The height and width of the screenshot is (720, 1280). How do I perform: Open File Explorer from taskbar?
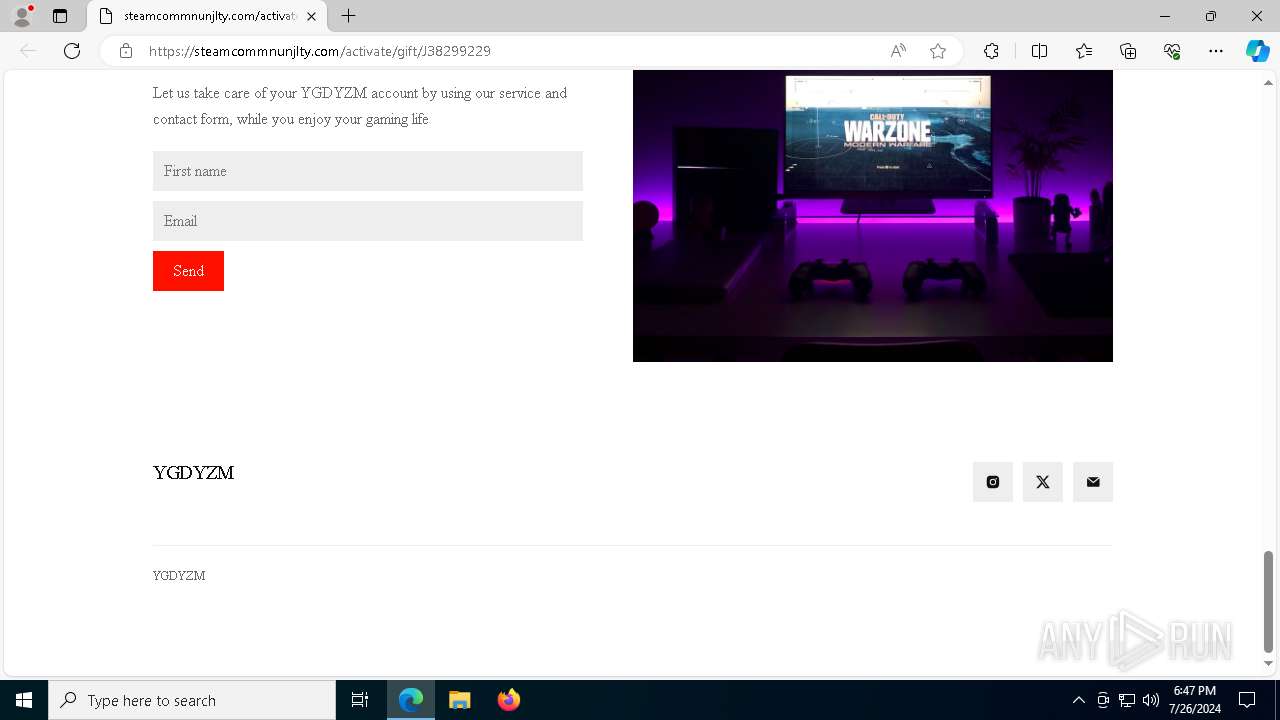(x=460, y=700)
